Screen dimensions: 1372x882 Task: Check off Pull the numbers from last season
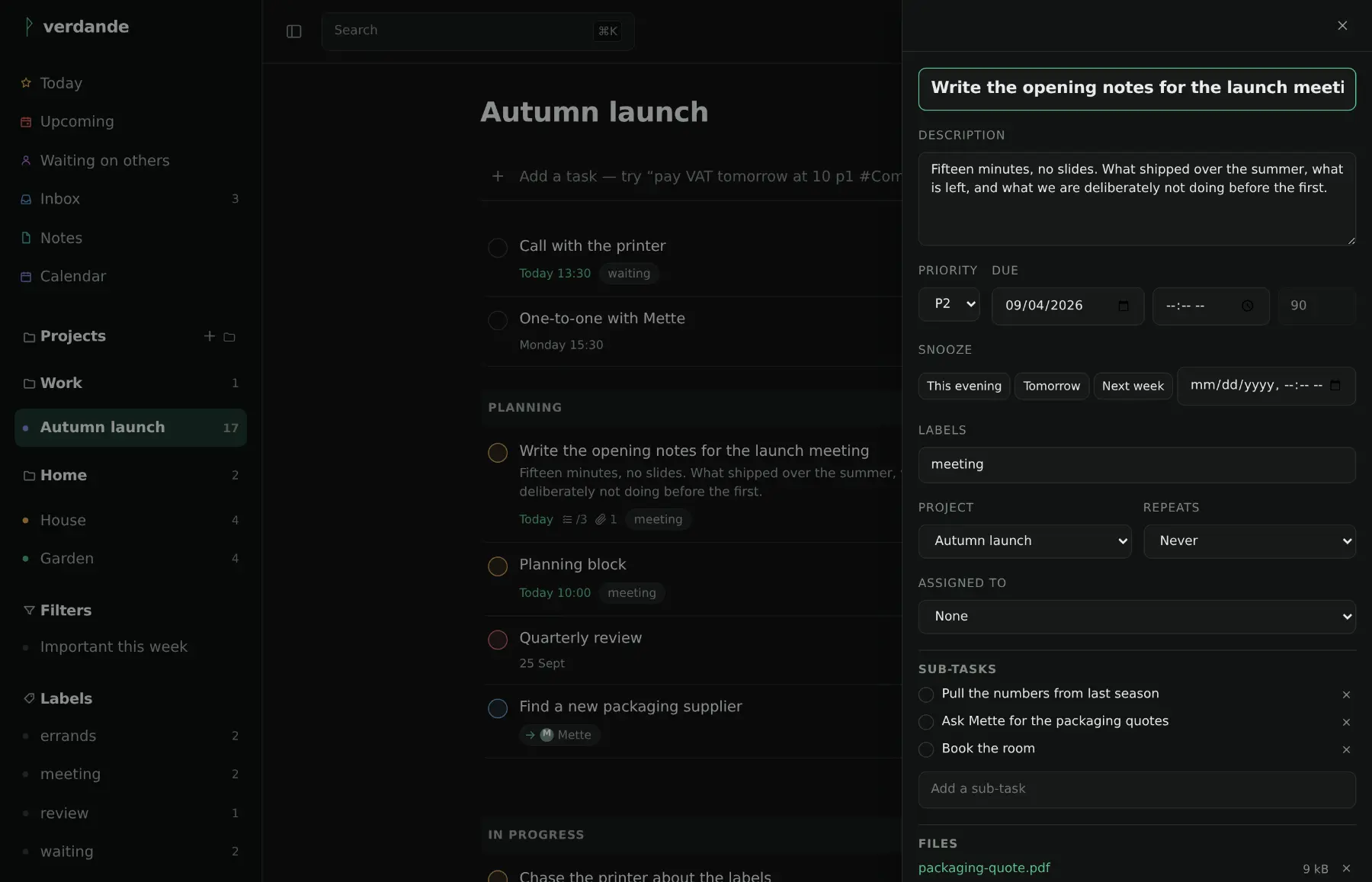(x=926, y=694)
